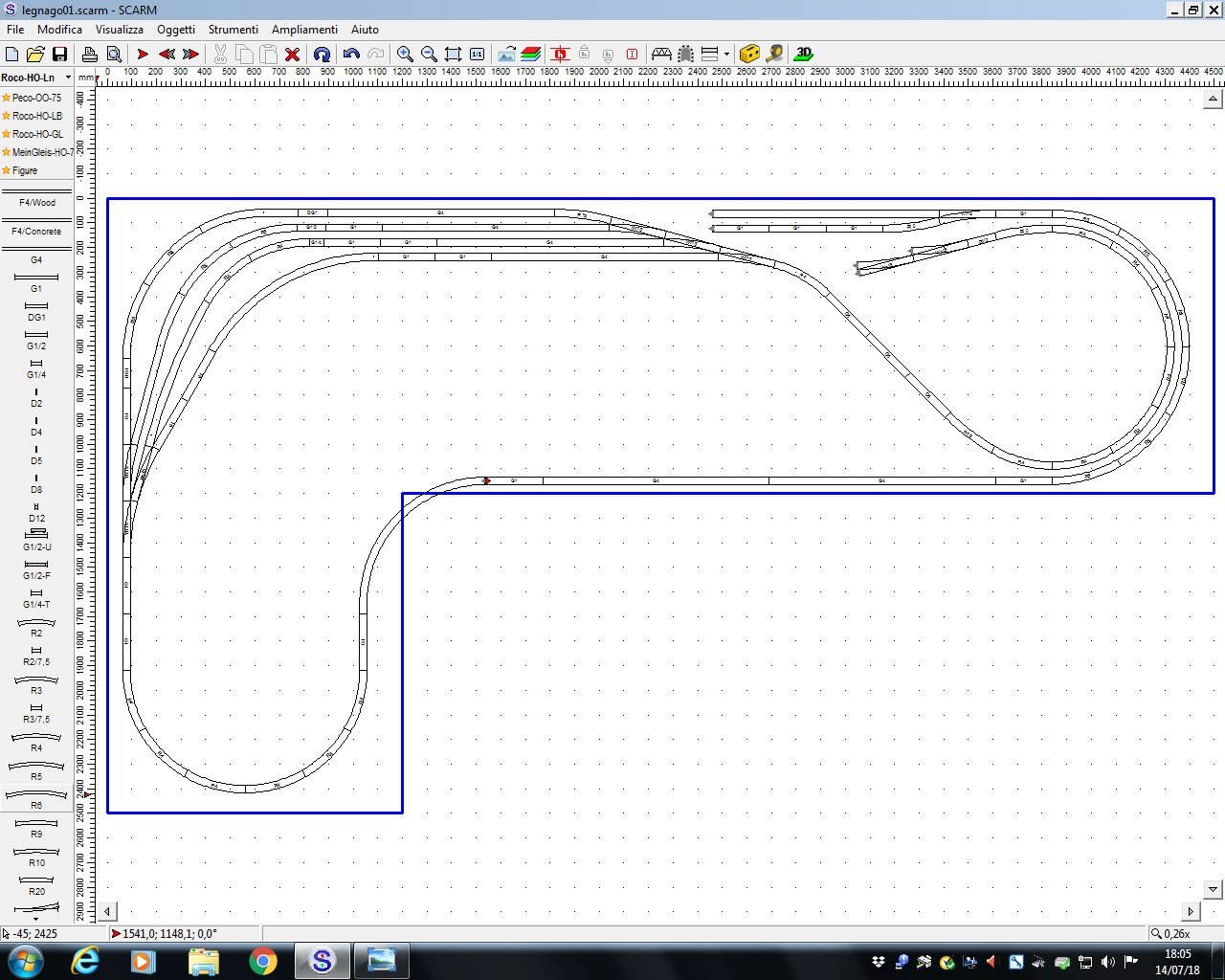Viewport: 1225px width, 980px height.
Task: Select the Peco-OO-75 favorite library
Action: point(36,98)
